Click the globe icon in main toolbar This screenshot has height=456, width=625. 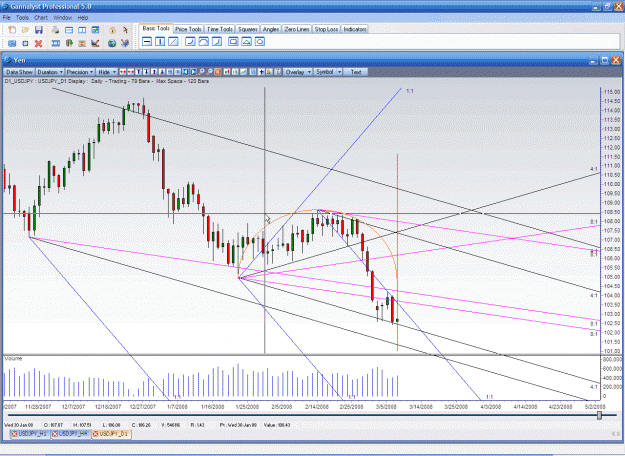(x=112, y=43)
